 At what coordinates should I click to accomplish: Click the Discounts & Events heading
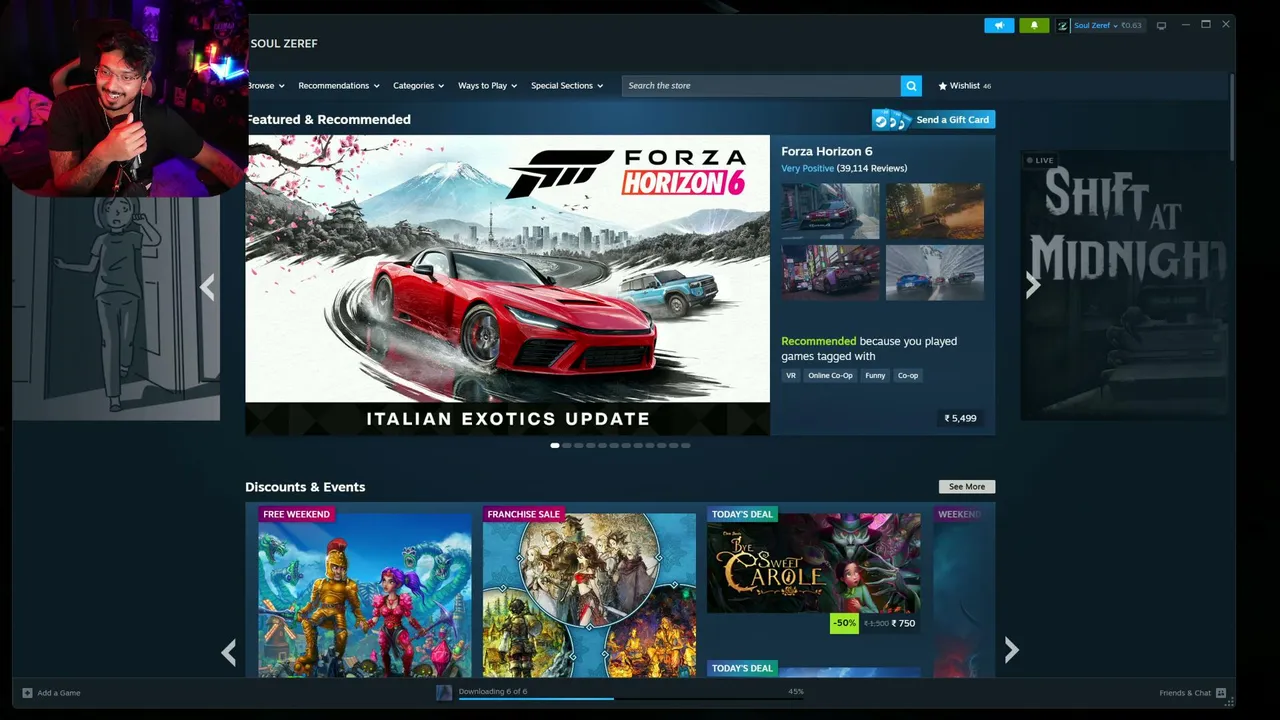click(x=305, y=487)
